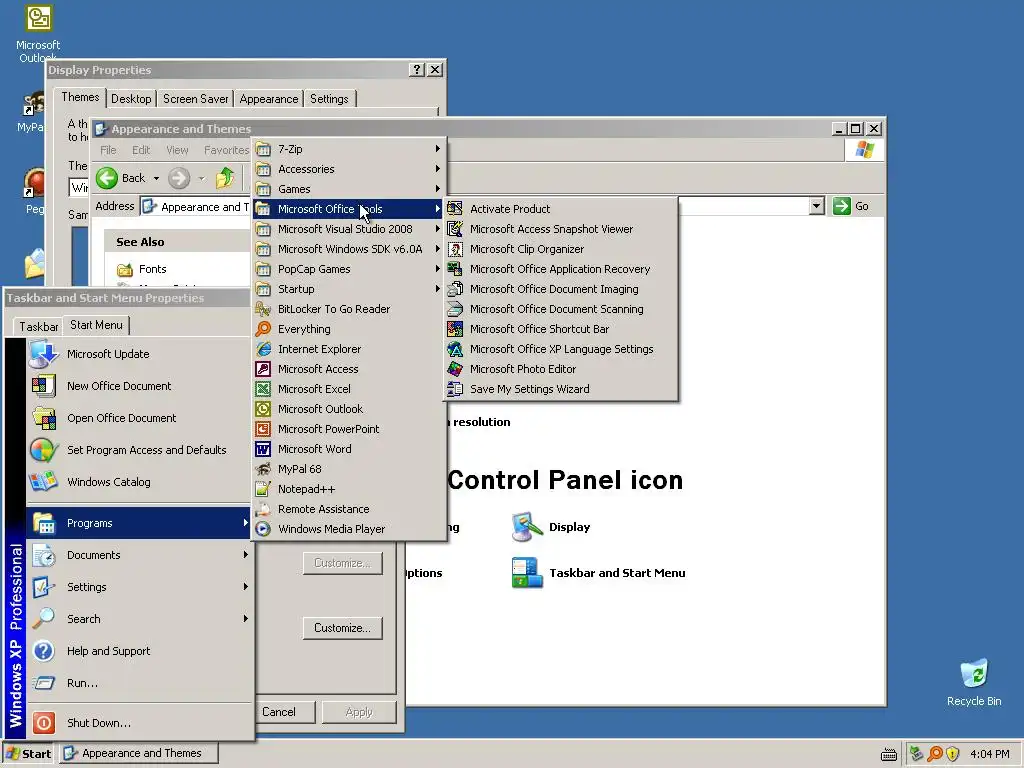
Task: Run Save My Settings Wizard
Action: tap(560, 389)
